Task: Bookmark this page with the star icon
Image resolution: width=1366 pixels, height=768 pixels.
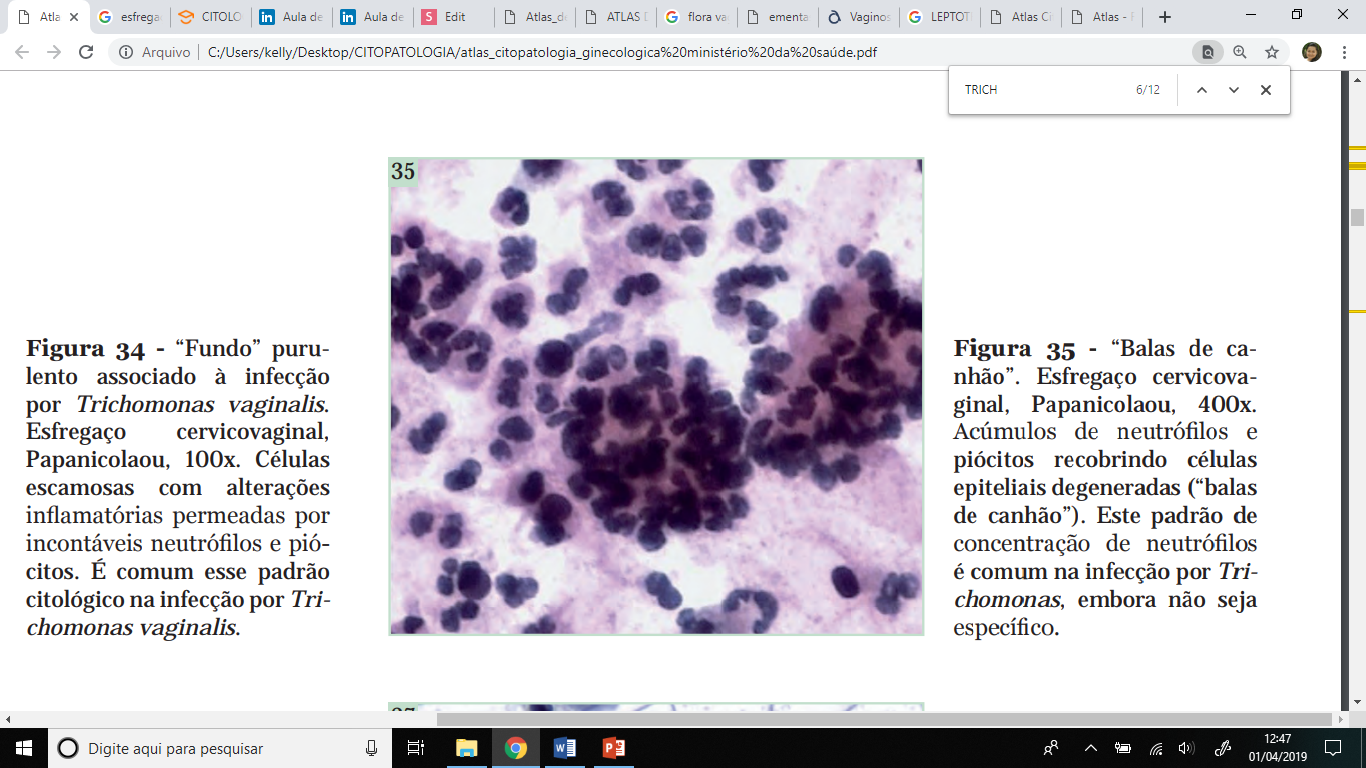Action: [x=1272, y=52]
